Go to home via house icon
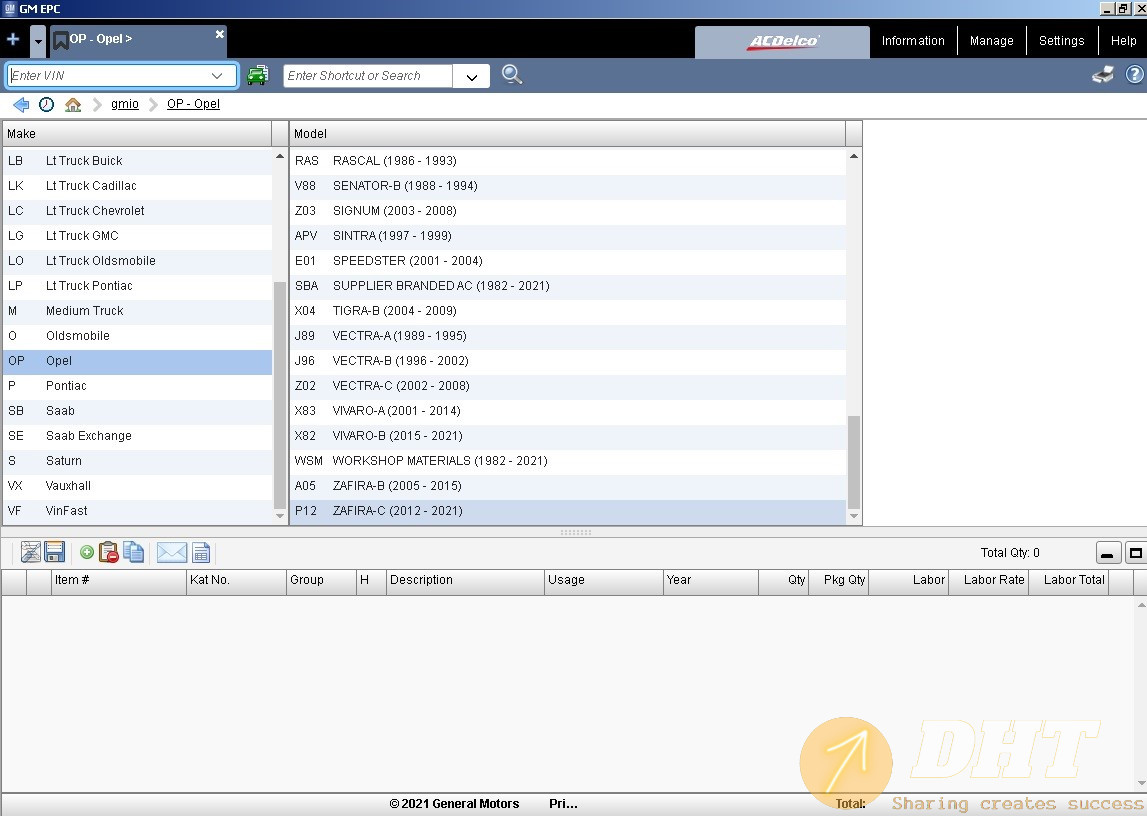This screenshot has width=1147, height=816. coord(73,104)
